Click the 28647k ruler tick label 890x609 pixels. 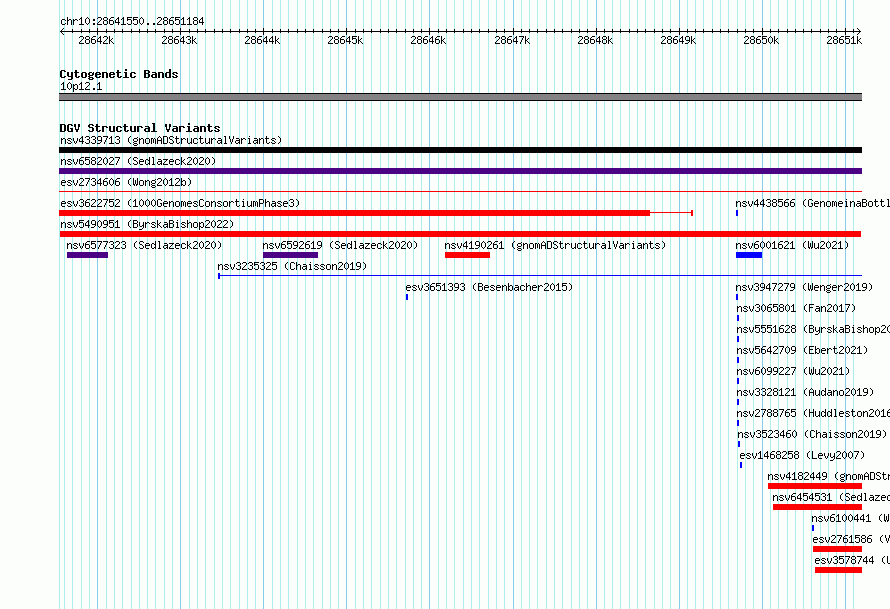click(512, 40)
